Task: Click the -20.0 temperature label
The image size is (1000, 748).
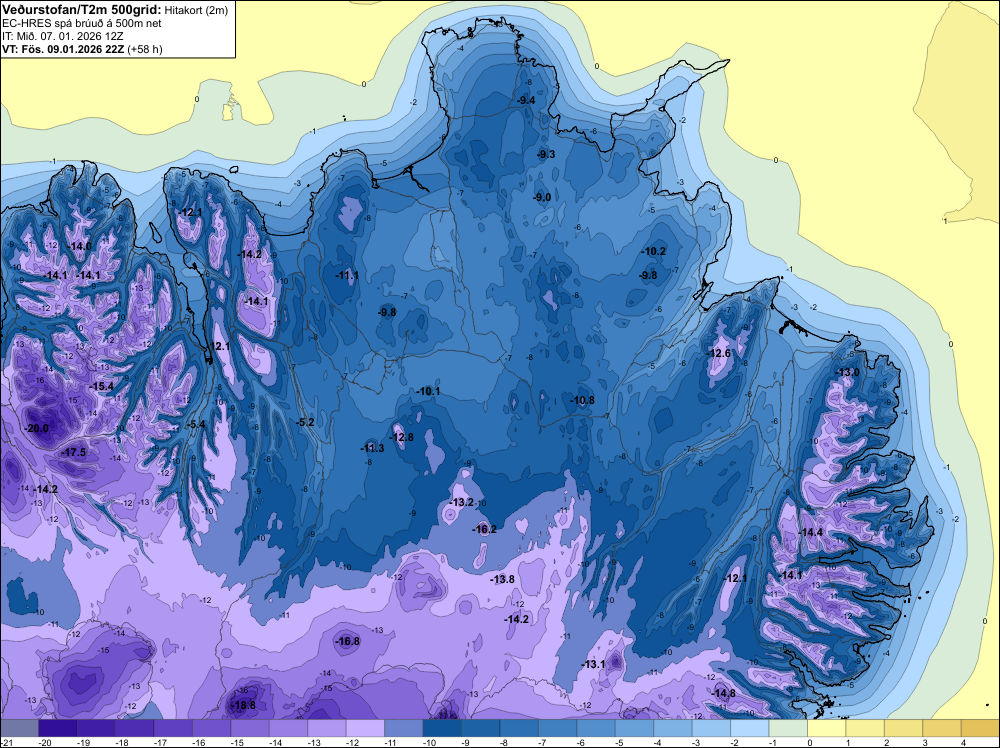Action: (x=37, y=428)
